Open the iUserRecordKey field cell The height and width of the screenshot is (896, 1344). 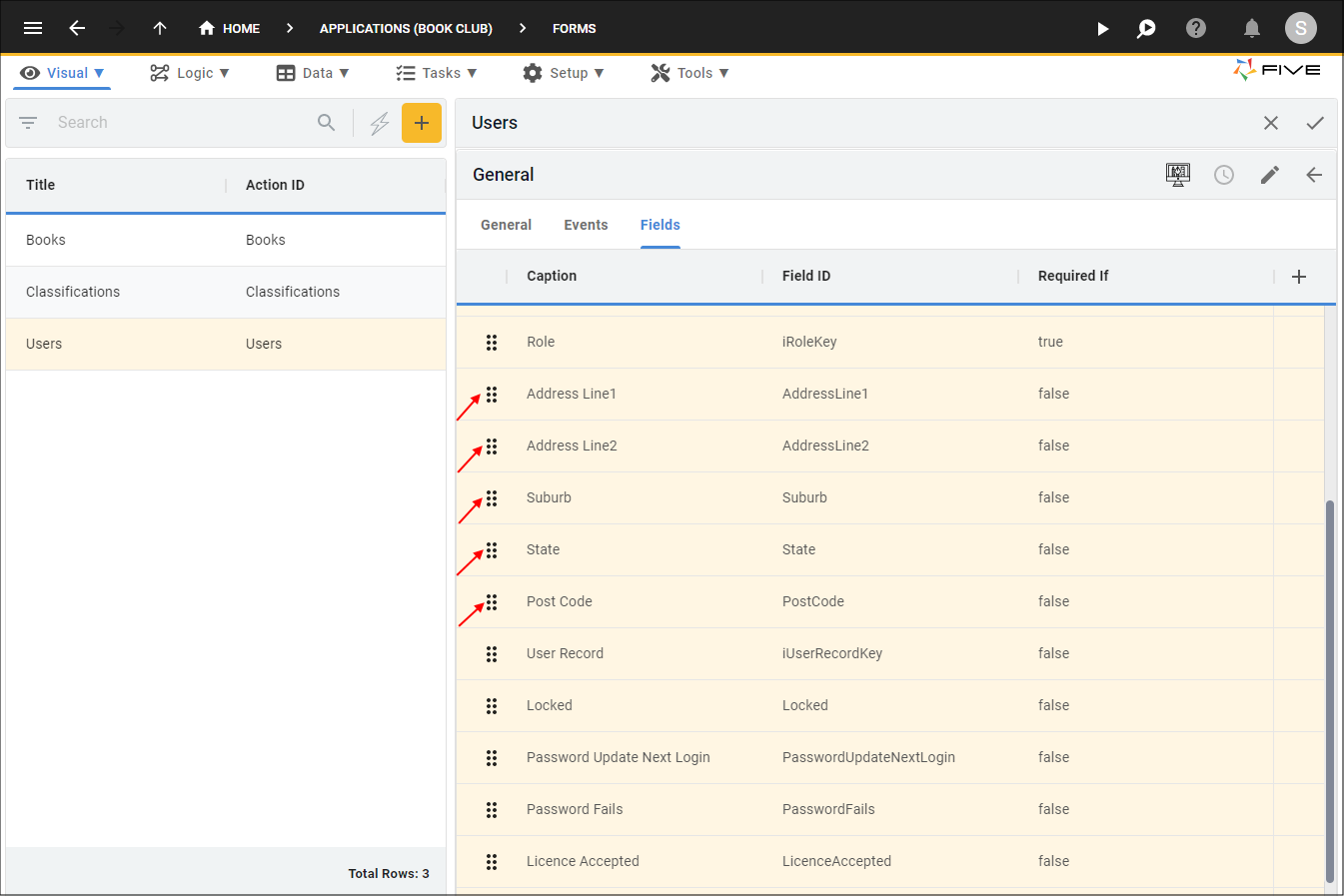click(832, 653)
